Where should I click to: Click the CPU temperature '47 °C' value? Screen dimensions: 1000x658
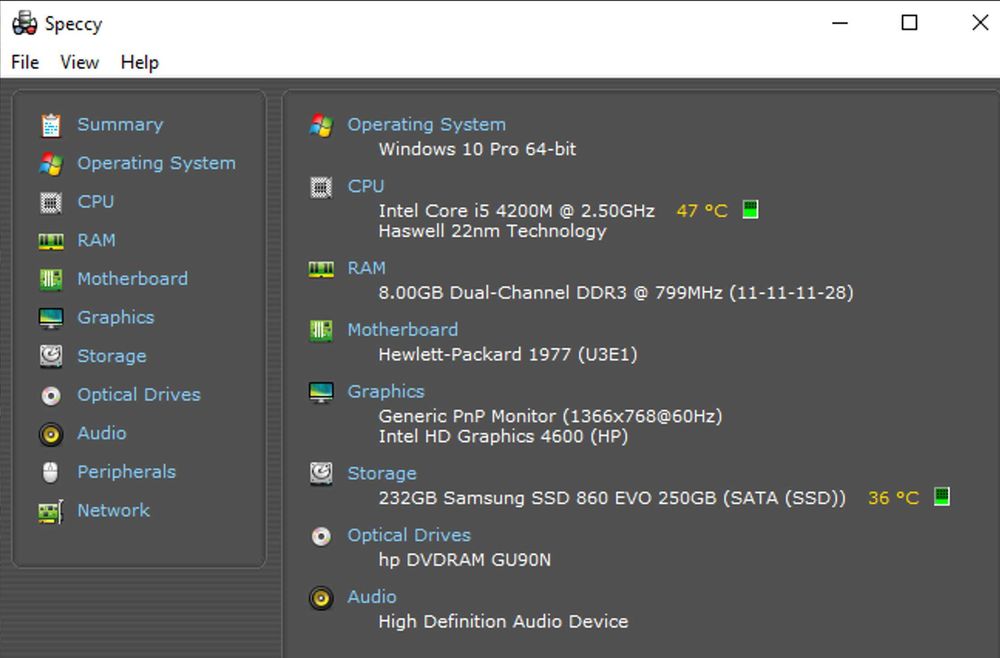tap(702, 211)
